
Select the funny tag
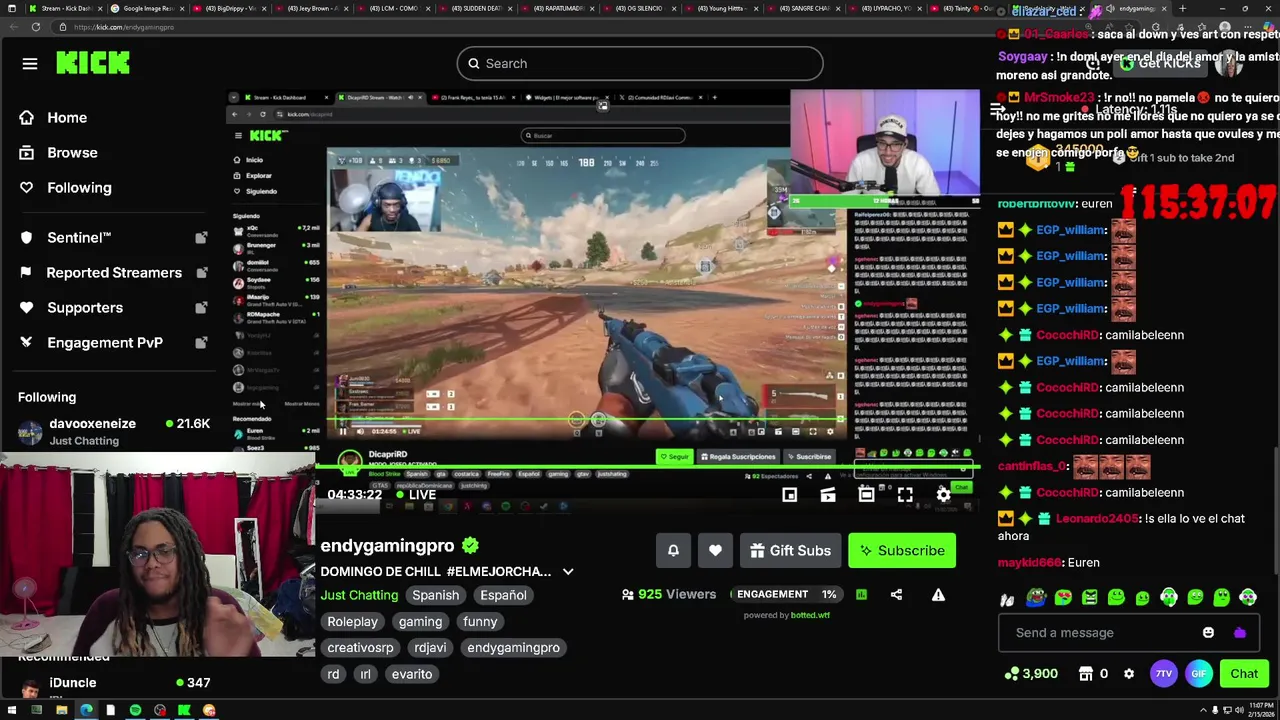pos(480,622)
